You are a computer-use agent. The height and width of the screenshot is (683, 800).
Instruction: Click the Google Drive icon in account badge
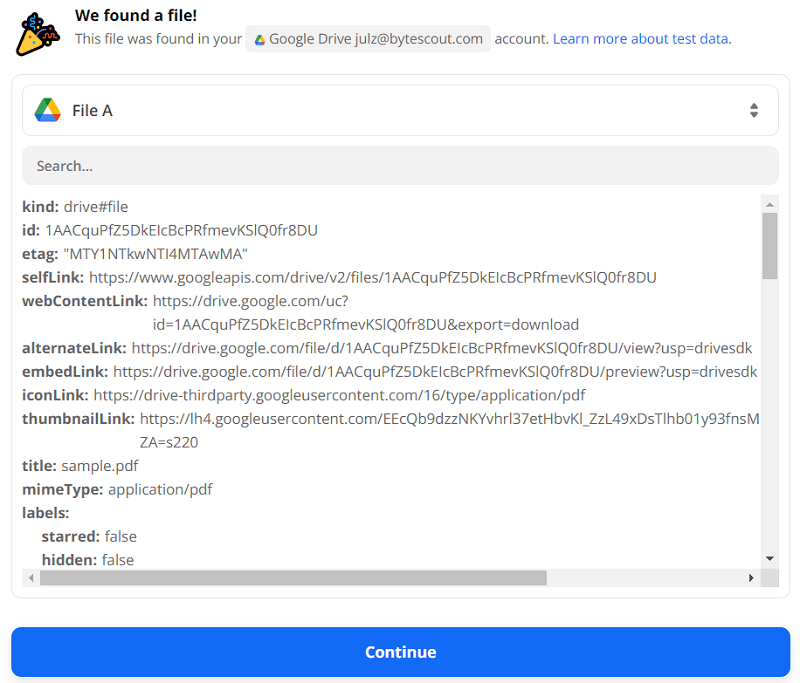click(x=260, y=40)
